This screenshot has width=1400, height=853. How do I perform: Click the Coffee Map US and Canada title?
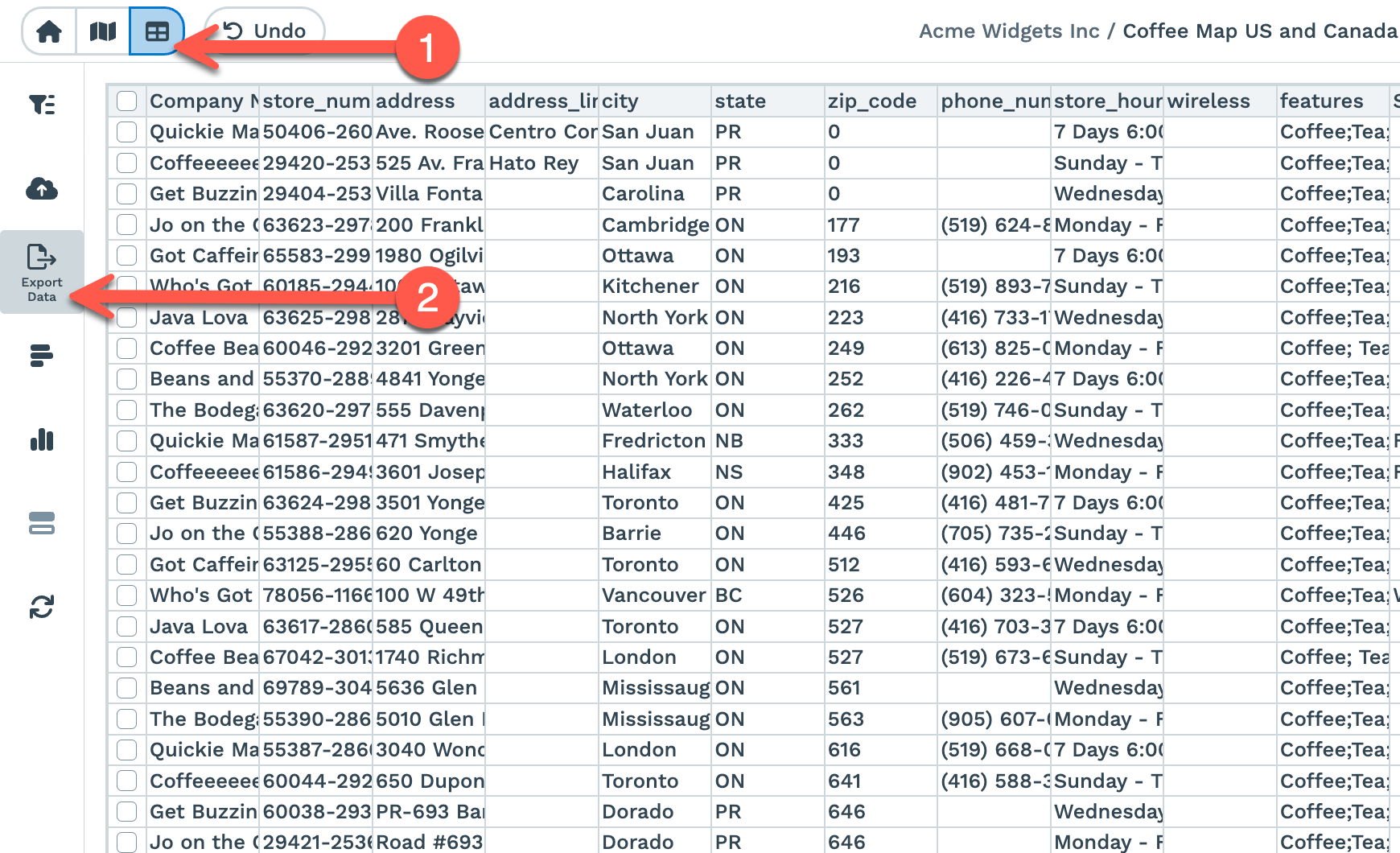pyautogui.click(x=1260, y=31)
